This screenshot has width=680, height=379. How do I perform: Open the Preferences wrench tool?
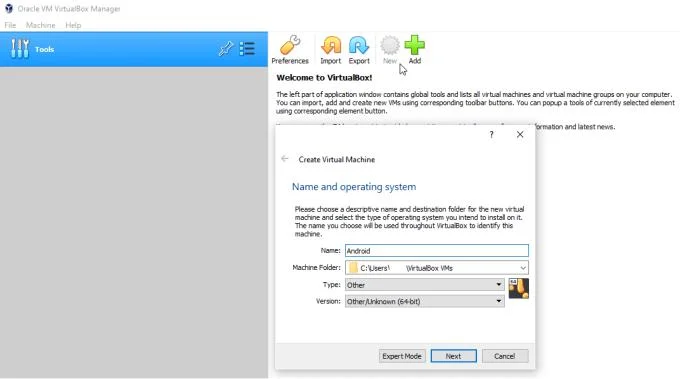(290, 50)
